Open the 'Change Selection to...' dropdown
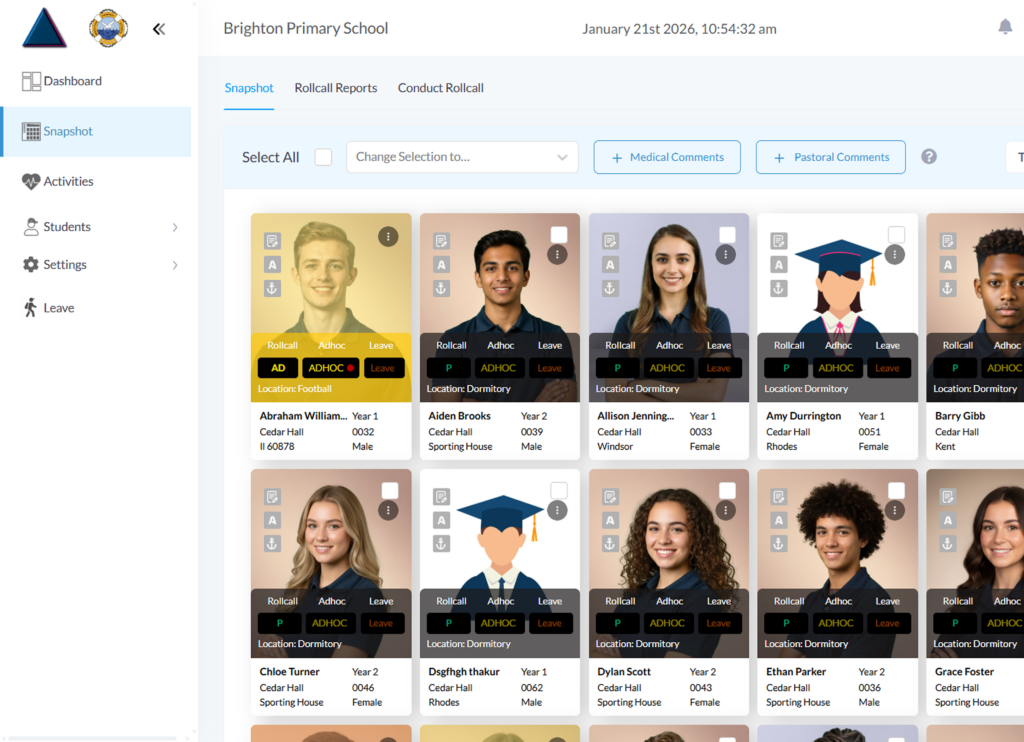1024x742 pixels. (x=462, y=157)
